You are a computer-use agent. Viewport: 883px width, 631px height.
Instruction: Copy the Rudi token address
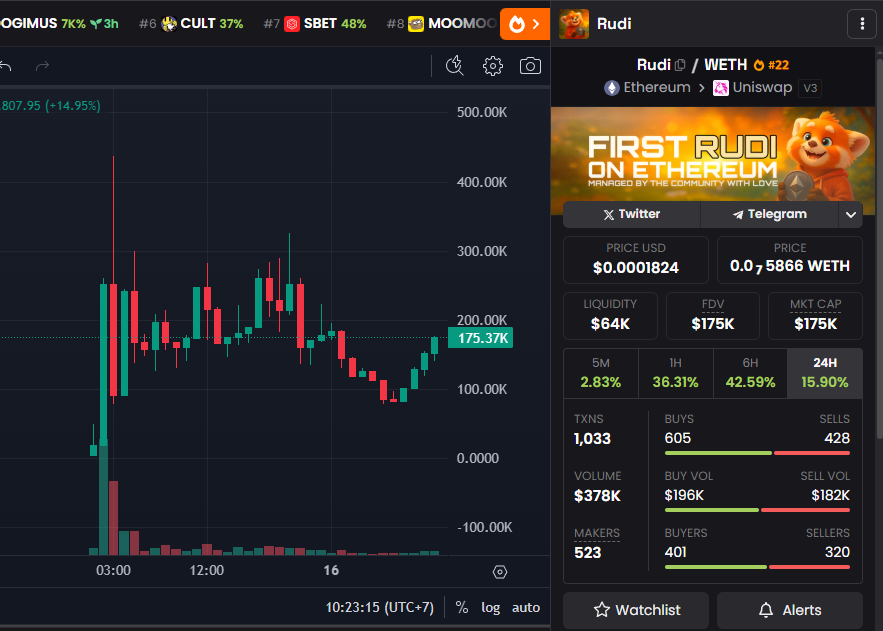pyautogui.click(x=680, y=65)
